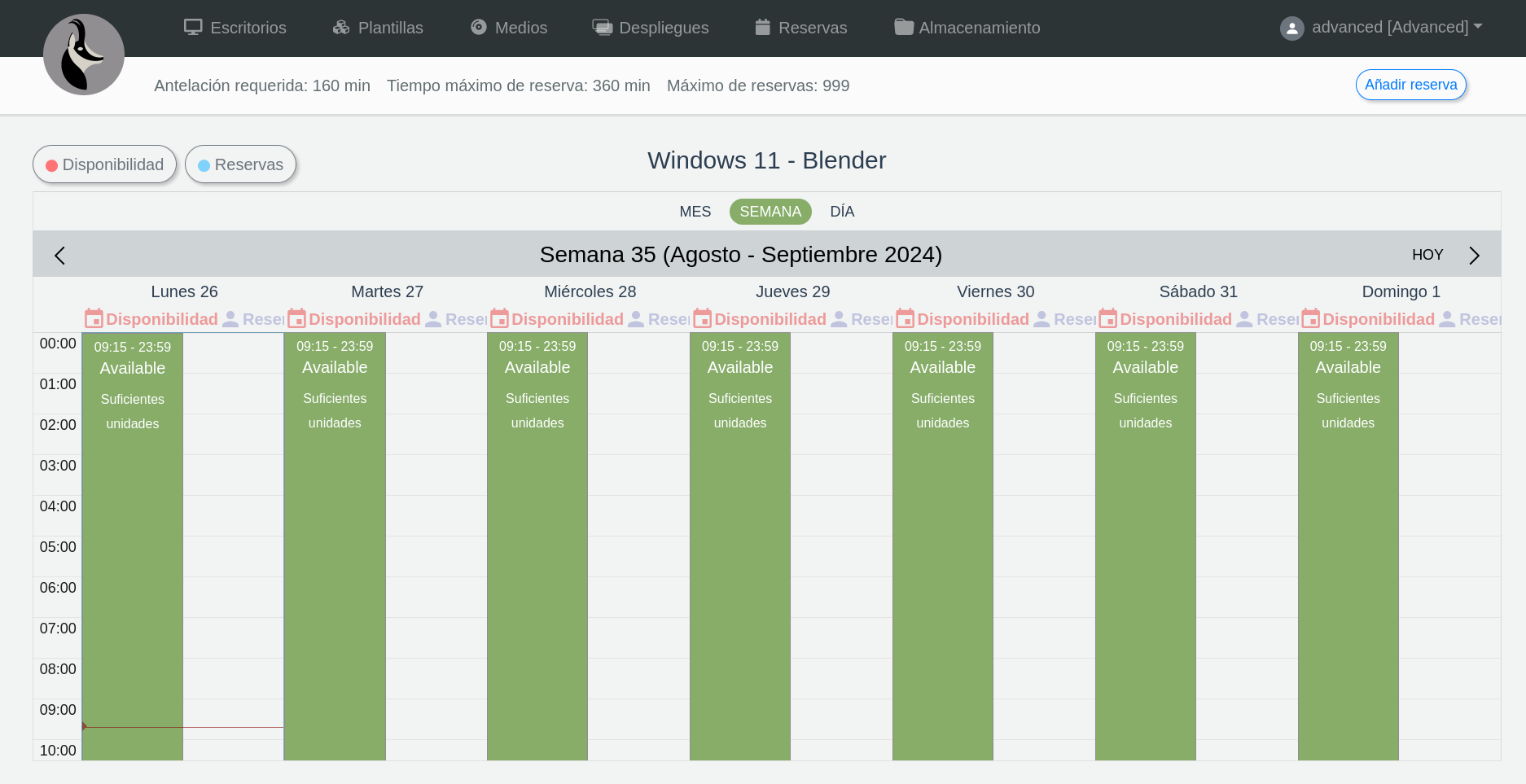Click the Almacenamiento folder icon
The image size is (1526, 784).
point(903,28)
